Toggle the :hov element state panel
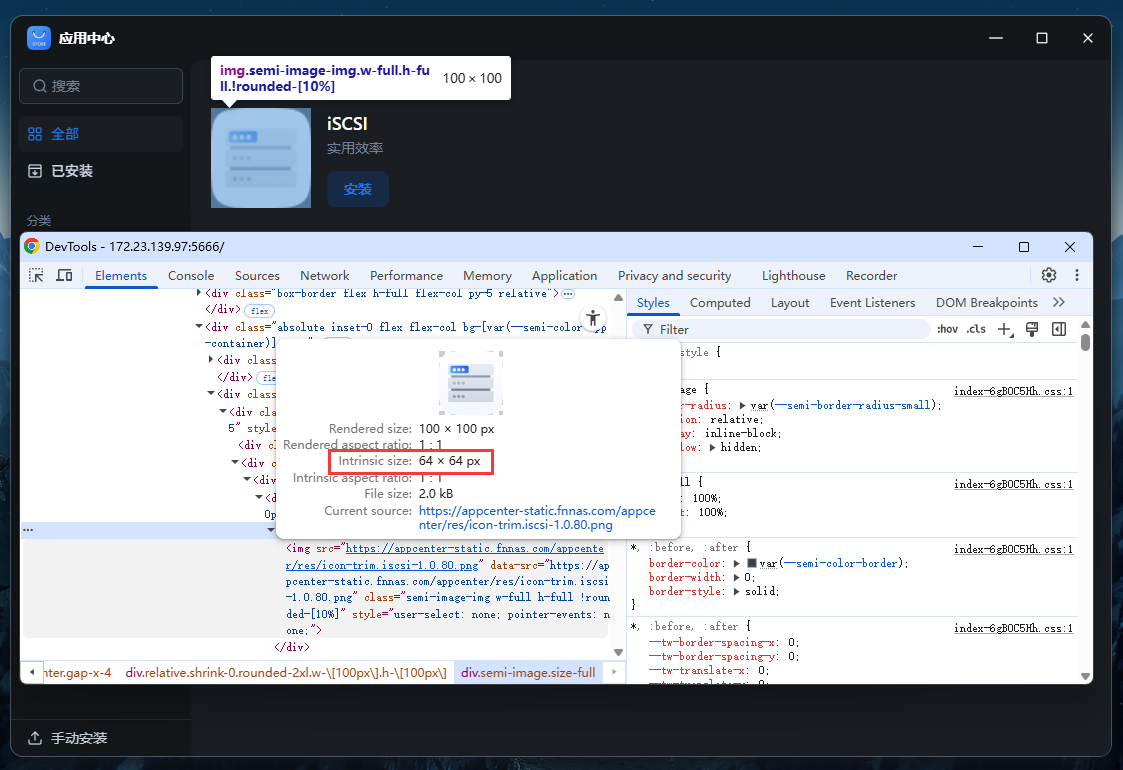Image resolution: width=1123 pixels, height=770 pixels. point(948,329)
